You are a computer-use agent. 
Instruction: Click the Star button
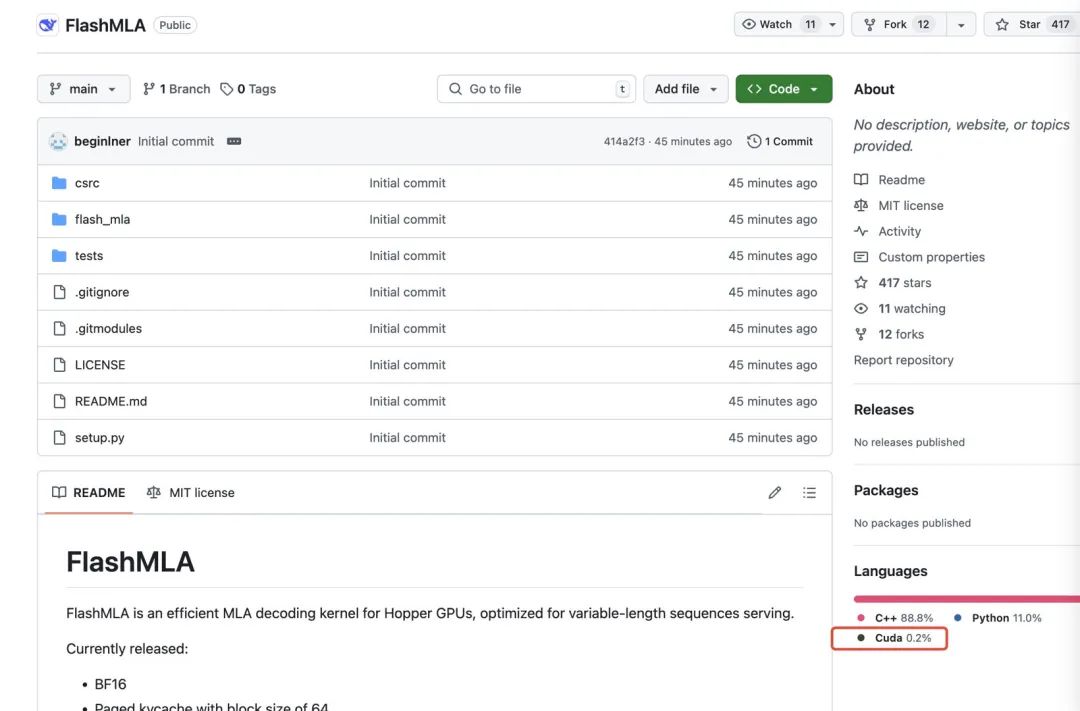1033,25
